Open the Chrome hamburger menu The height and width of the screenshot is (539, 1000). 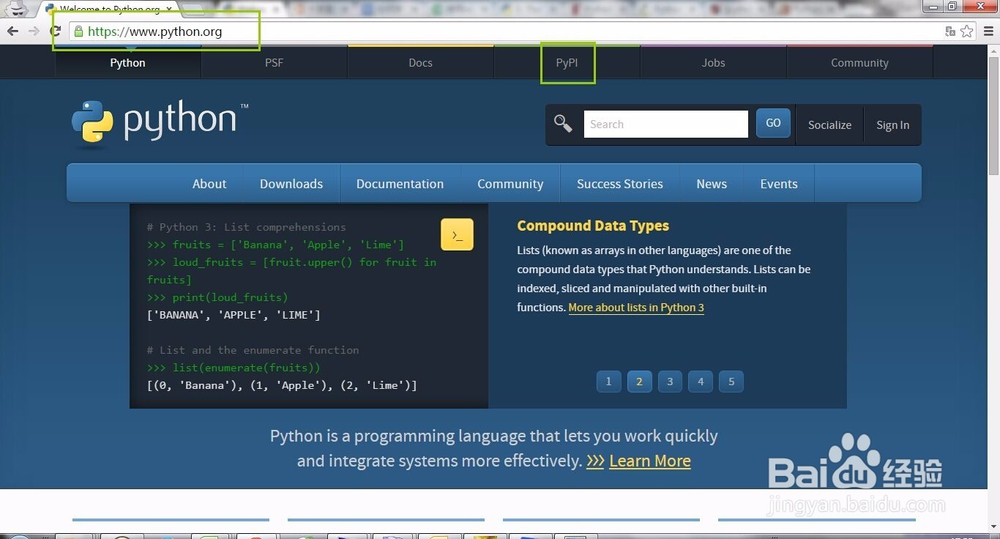pyautogui.click(x=988, y=31)
